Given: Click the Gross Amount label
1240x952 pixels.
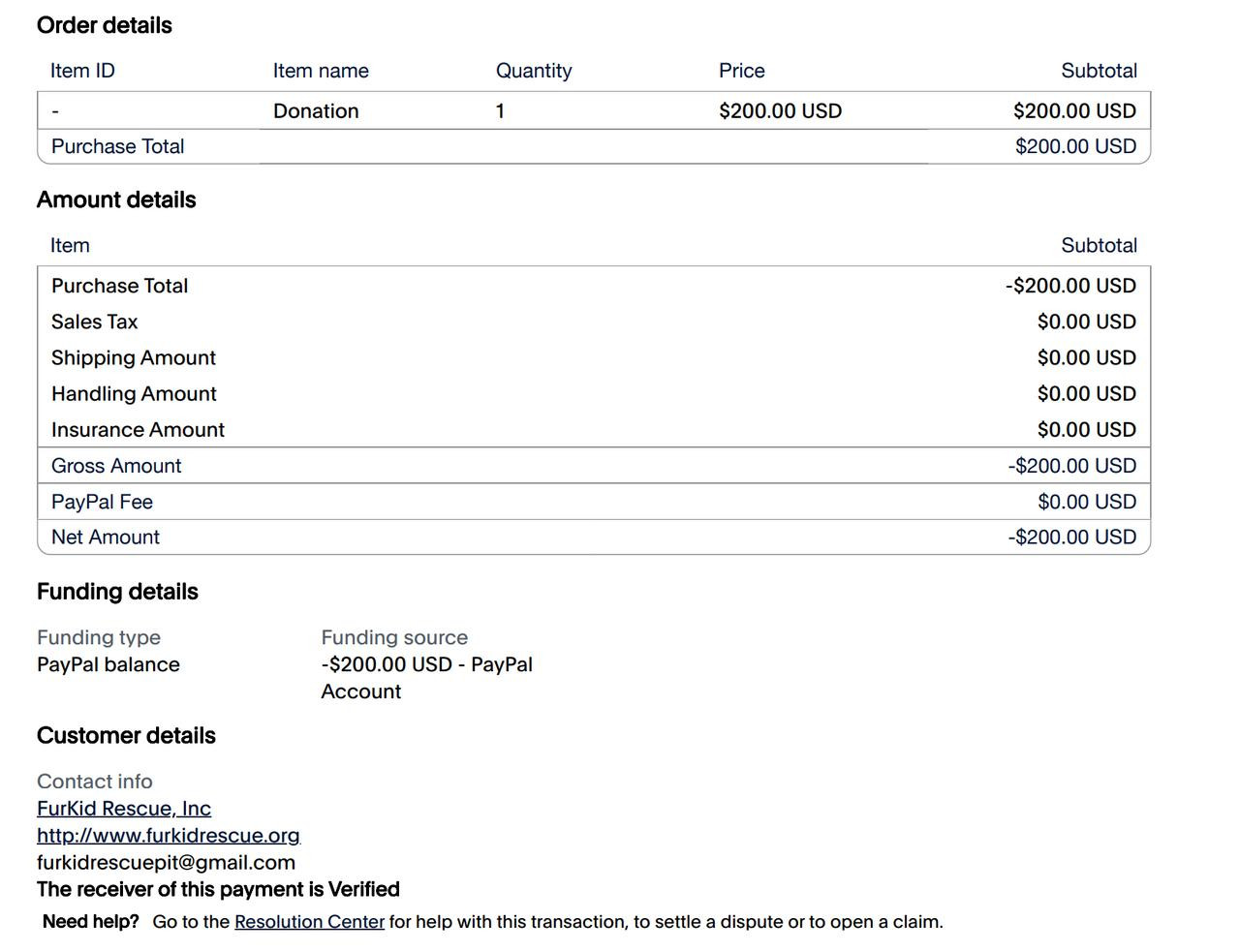Looking at the screenshot, I should (x=116, y=466).
